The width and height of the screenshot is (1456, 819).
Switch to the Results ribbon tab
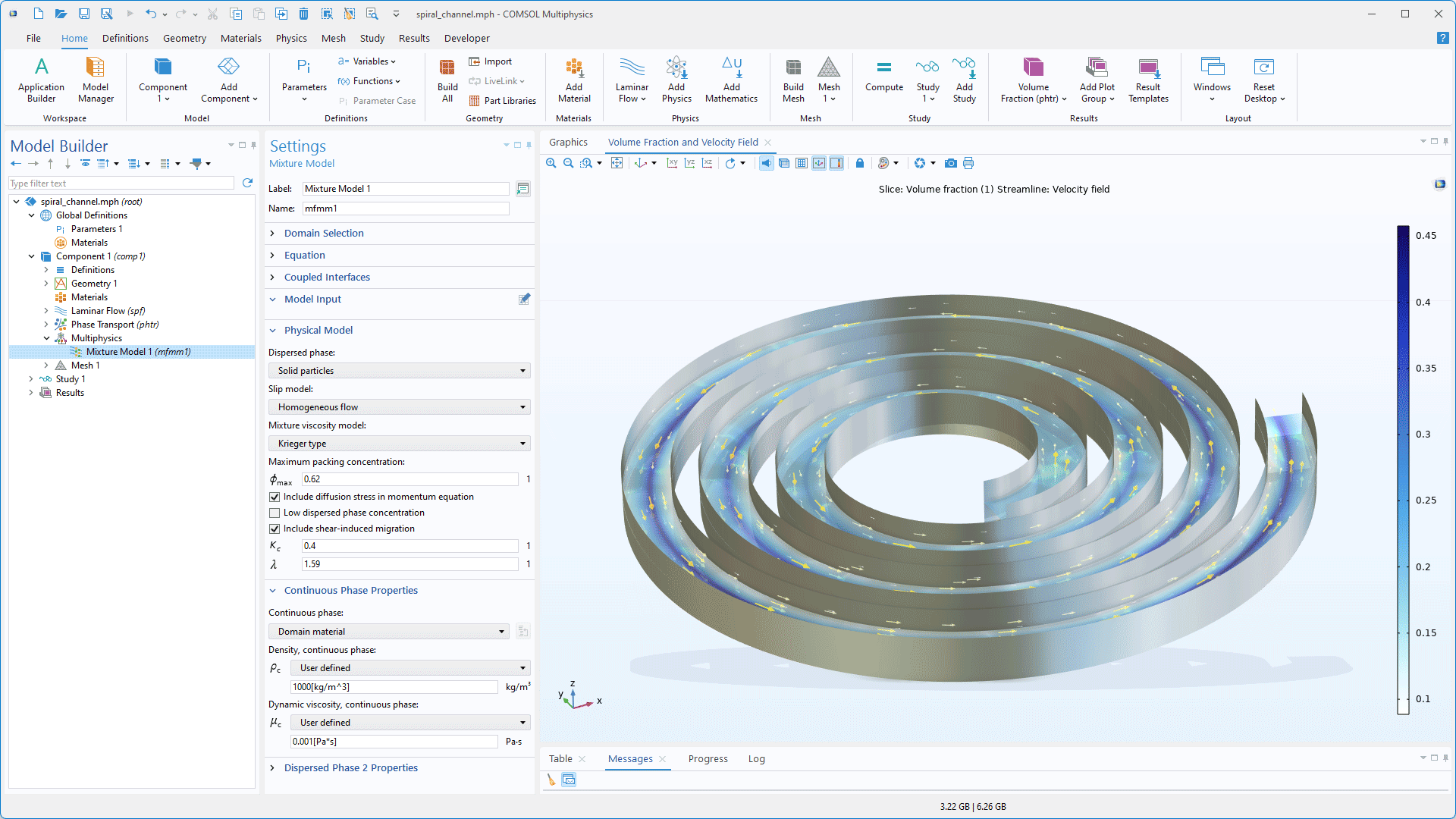tap(414, 38)
